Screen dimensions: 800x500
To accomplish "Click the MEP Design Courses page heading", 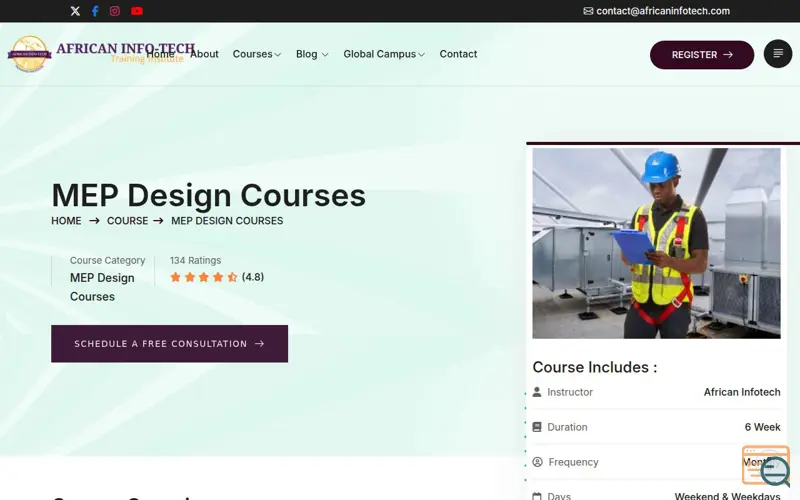I will tap(209, 195).
